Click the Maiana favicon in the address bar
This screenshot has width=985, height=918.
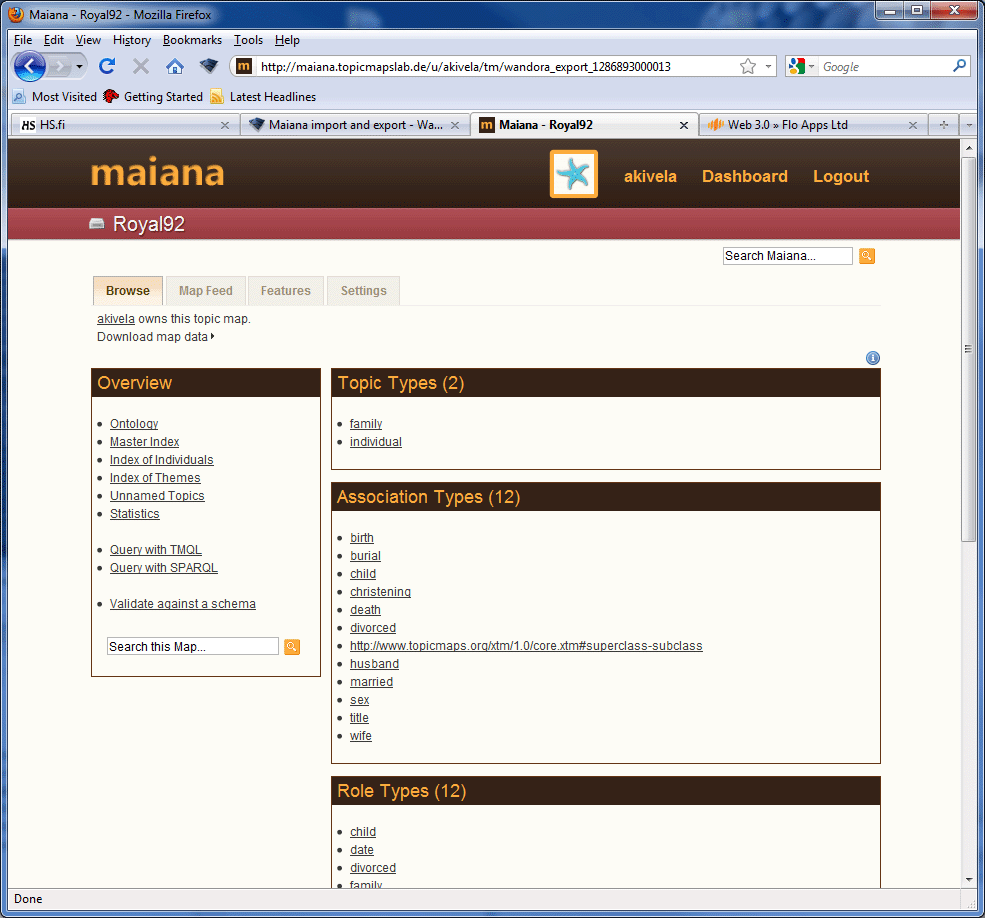(x=243, y=66)
